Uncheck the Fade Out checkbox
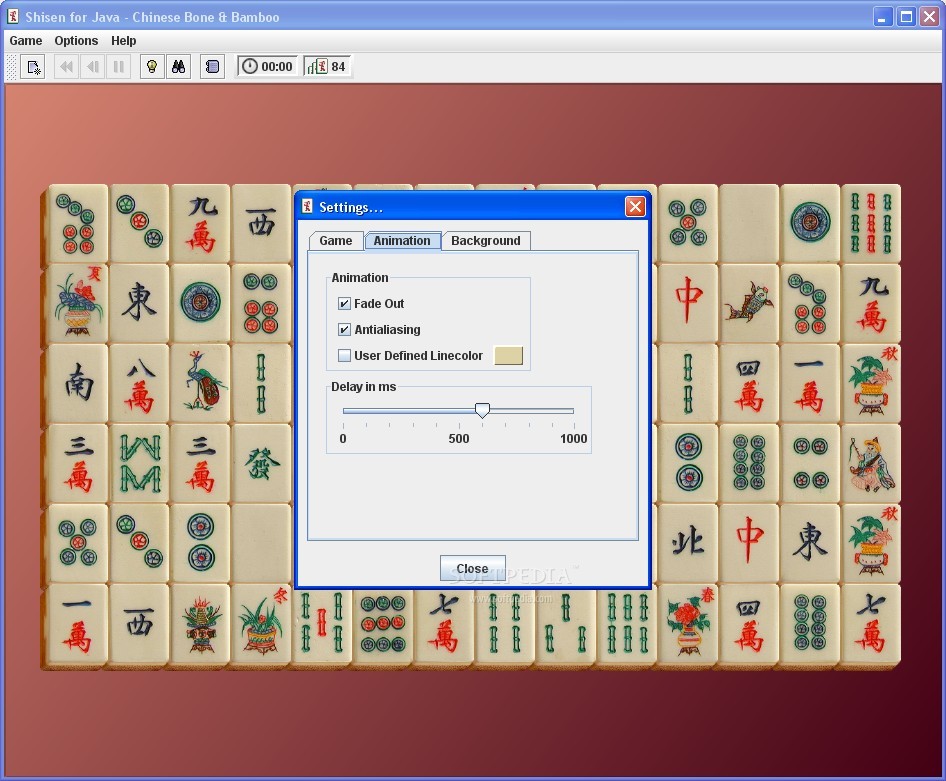This screenshot has width=946, height=781. tap(344, 303)
